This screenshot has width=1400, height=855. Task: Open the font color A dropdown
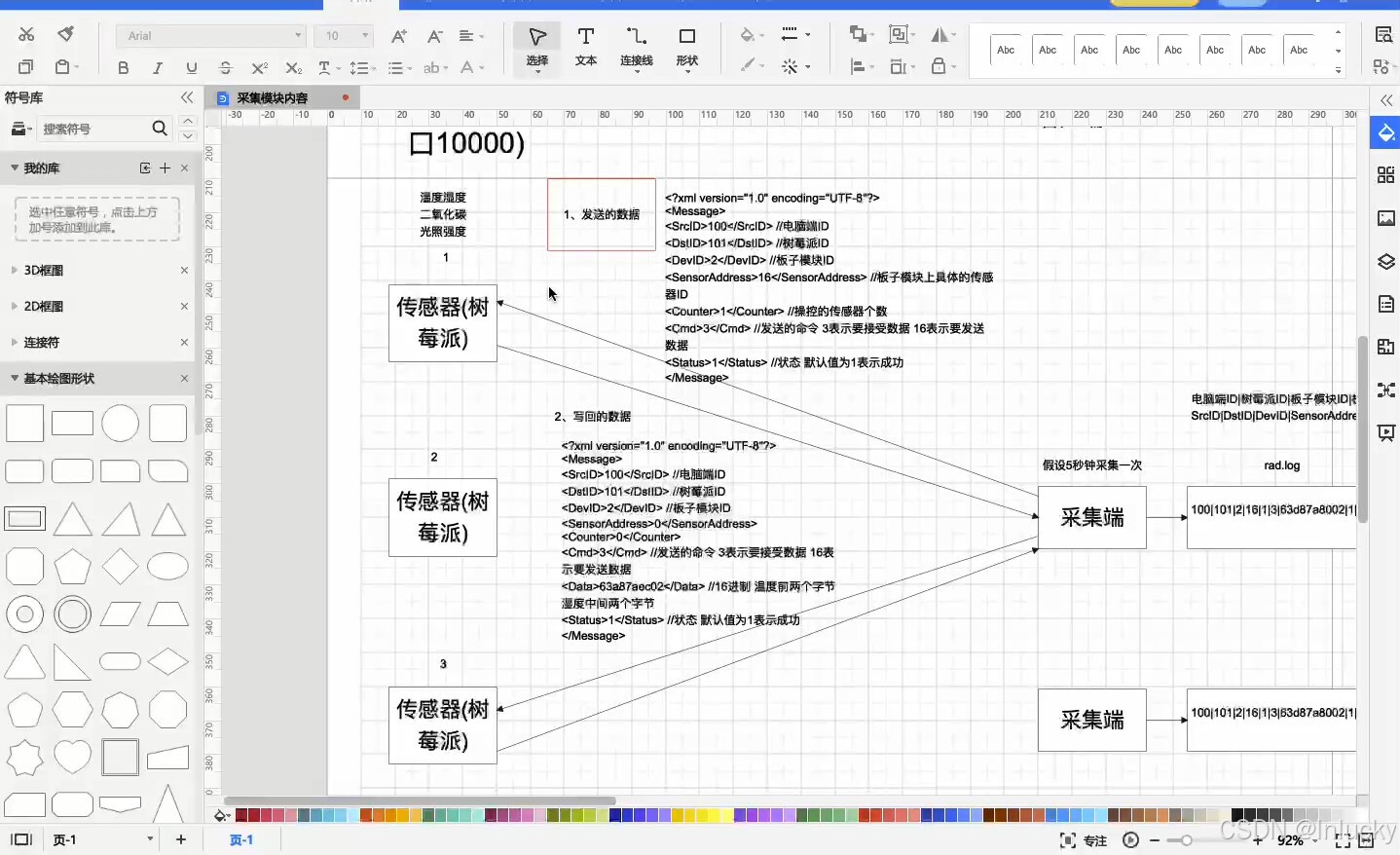tap(472, 67)
